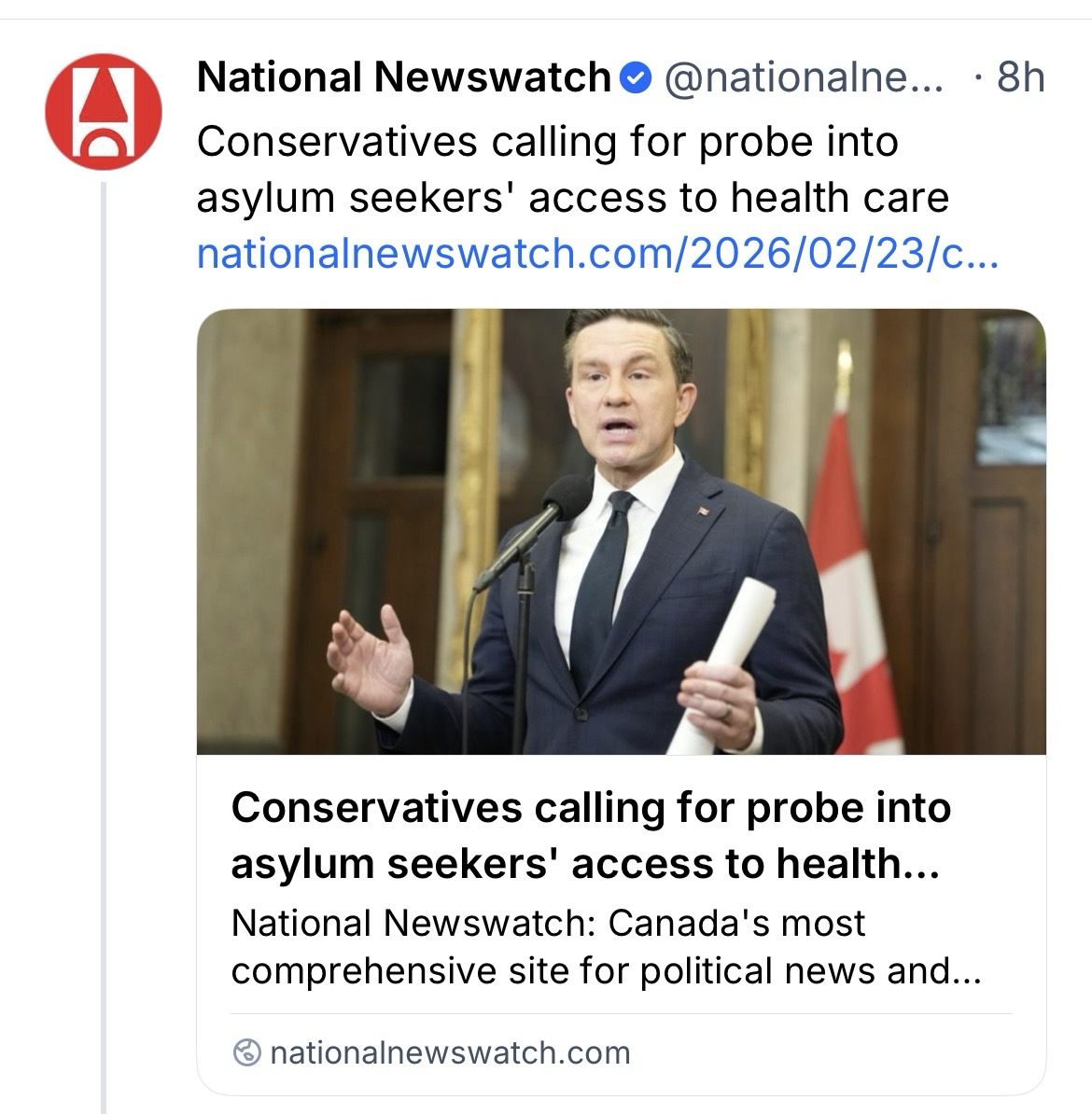This screenshot has height=1114, width=1092.
Task: Click the bold headline in the link card
Action: coord(590,836)
